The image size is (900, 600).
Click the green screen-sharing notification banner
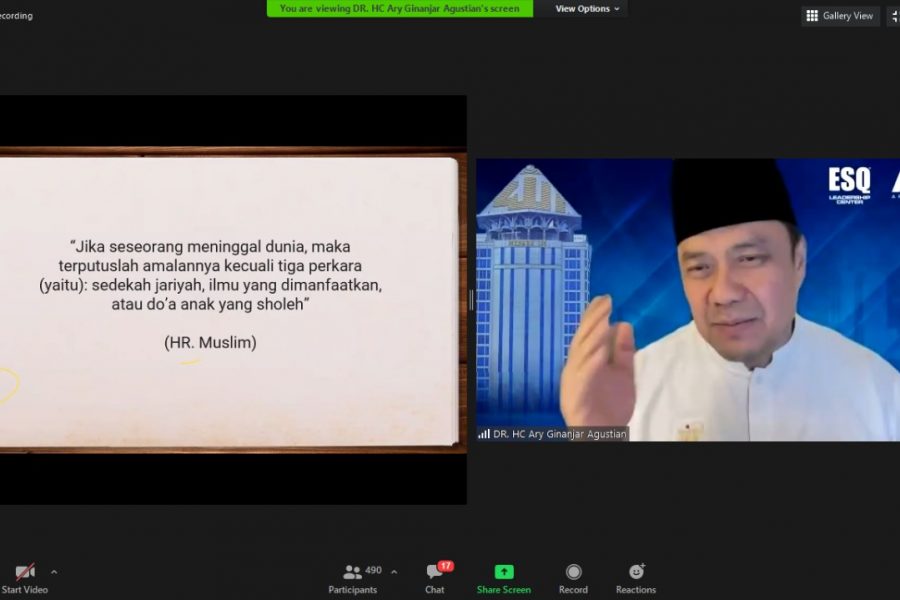click(400, 9)
